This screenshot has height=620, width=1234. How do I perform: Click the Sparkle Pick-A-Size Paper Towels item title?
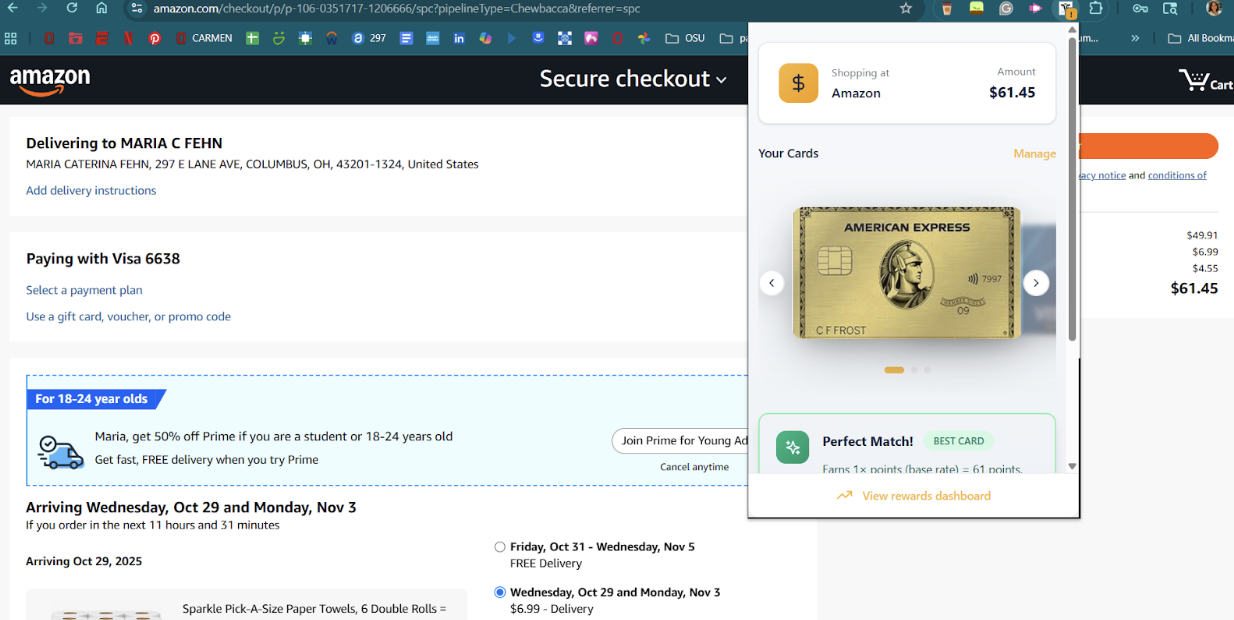coord(314,609)
